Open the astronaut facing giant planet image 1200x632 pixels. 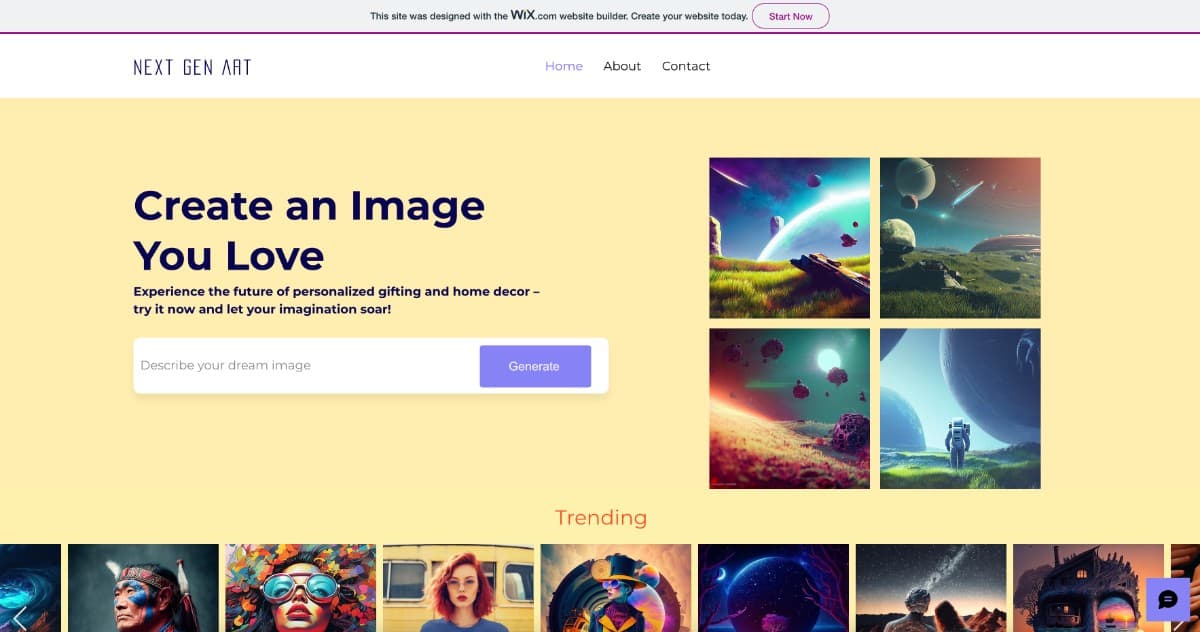point(960,409)
